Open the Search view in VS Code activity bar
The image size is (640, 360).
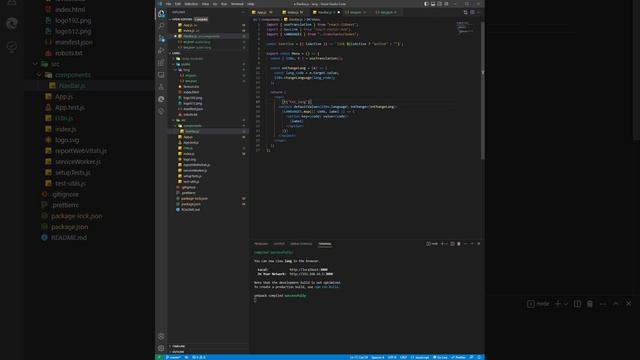pos(161,26)
